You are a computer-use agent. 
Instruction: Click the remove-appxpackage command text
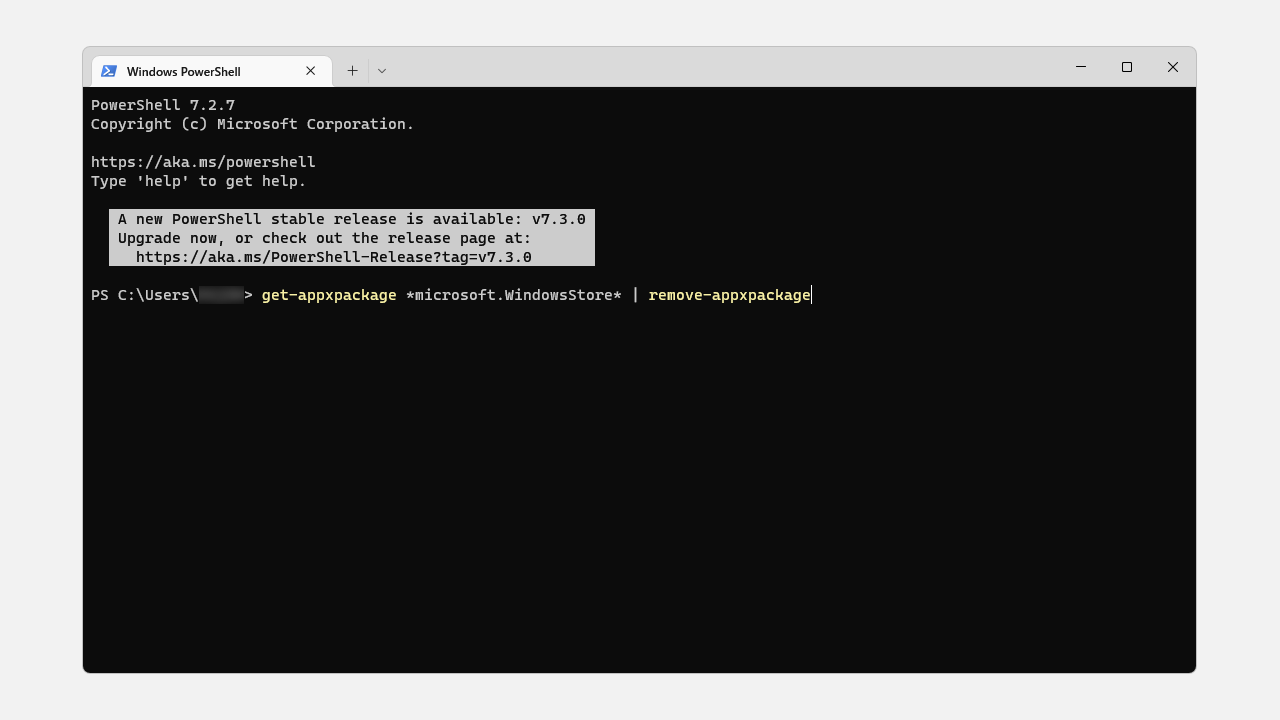(729, 295)
